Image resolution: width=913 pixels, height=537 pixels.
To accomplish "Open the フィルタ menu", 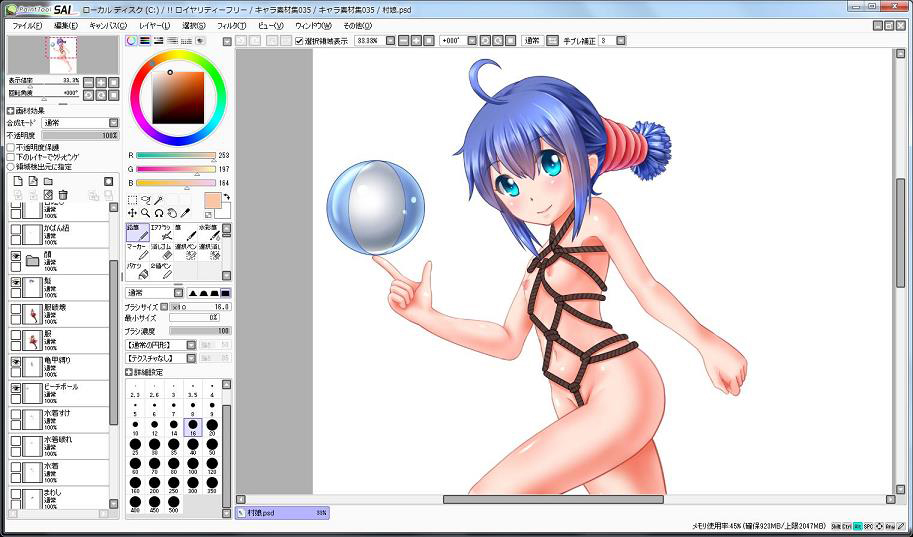I will (x=230, y=25).
